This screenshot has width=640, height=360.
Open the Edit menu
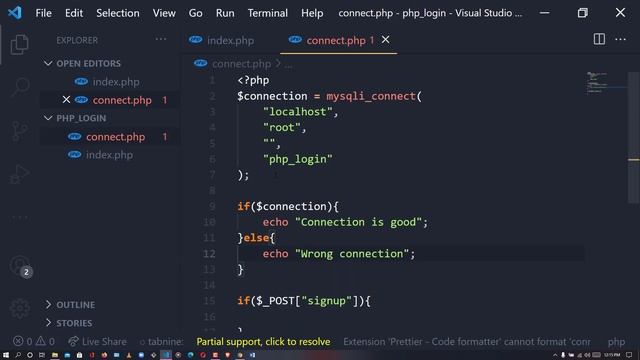tap(74, 13)
